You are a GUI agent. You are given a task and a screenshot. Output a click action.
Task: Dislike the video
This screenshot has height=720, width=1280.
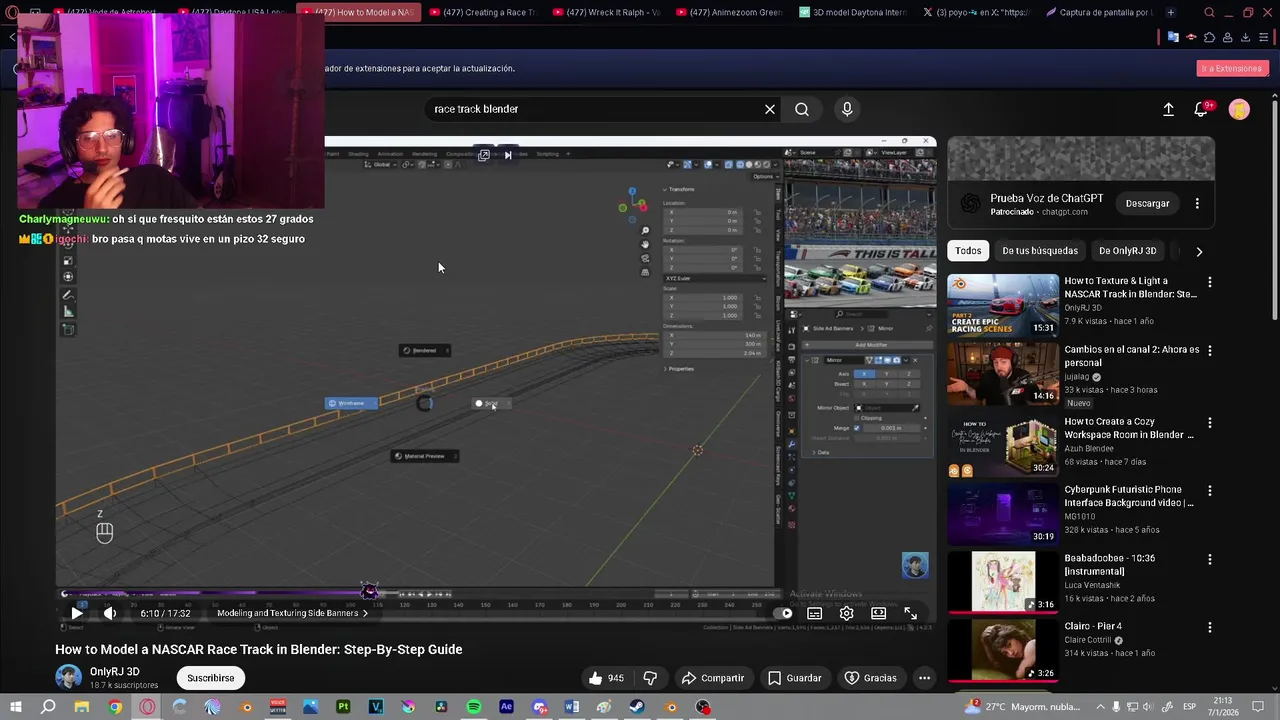[650, 678]
